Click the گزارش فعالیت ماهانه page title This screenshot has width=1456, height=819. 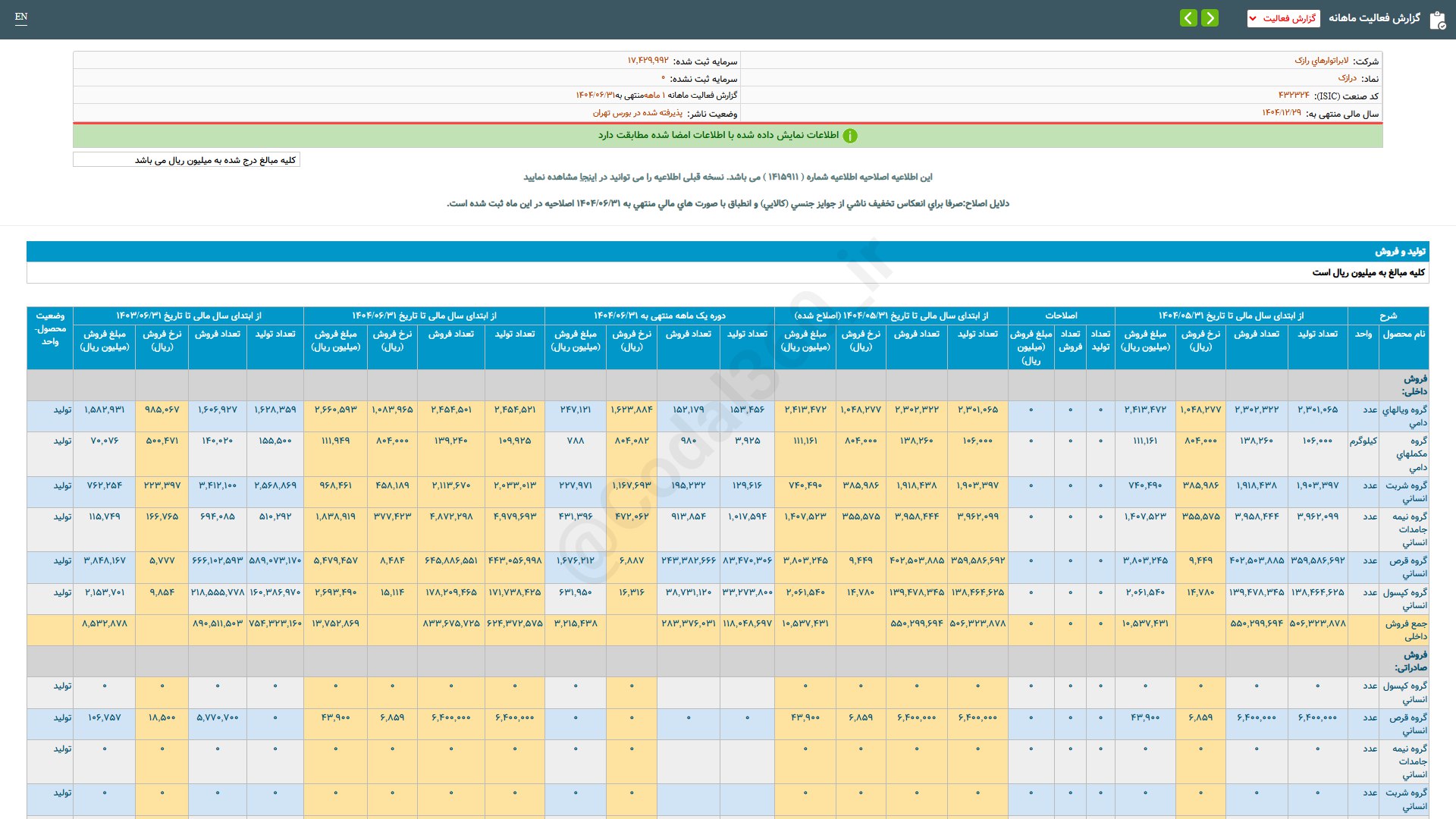(1373, 17)
